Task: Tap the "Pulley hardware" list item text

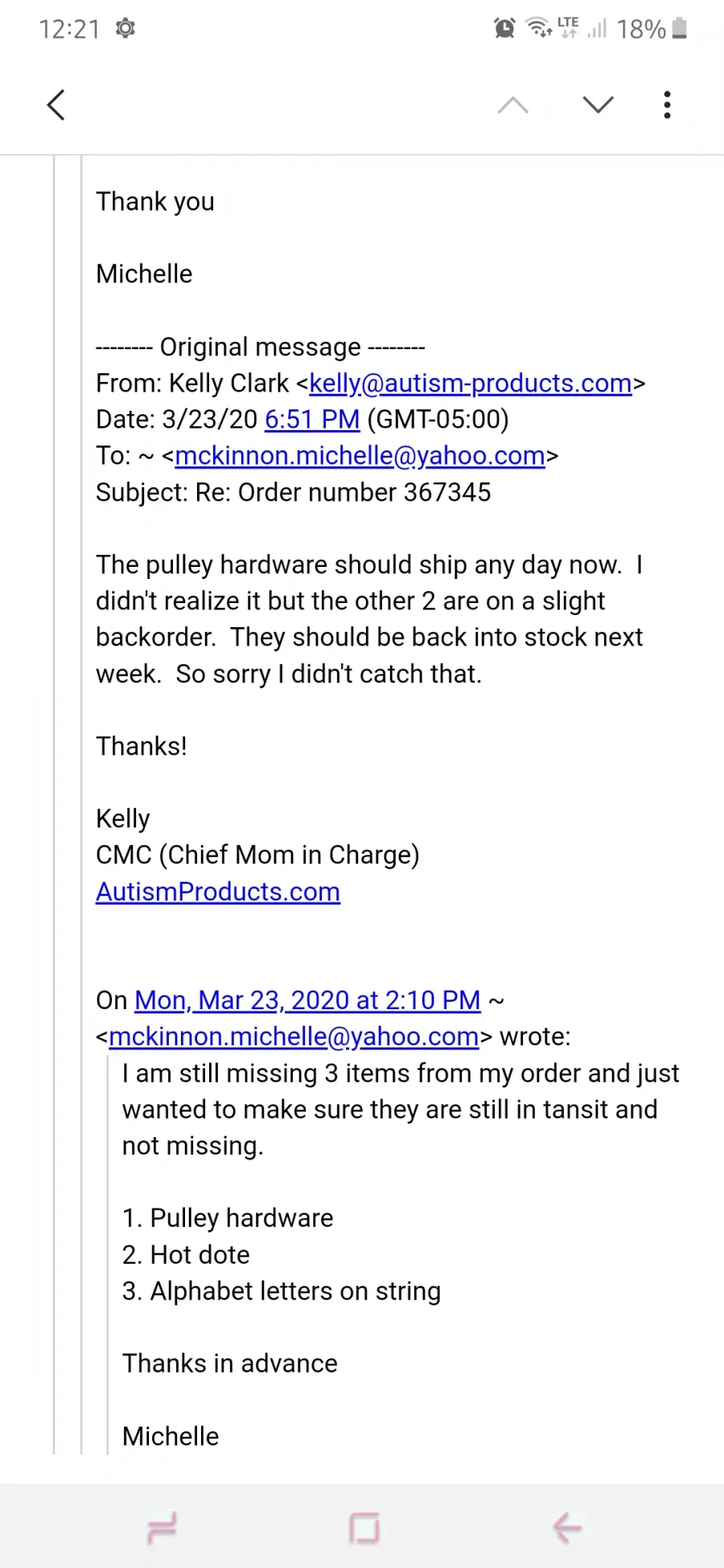Action: [241, 1218]
